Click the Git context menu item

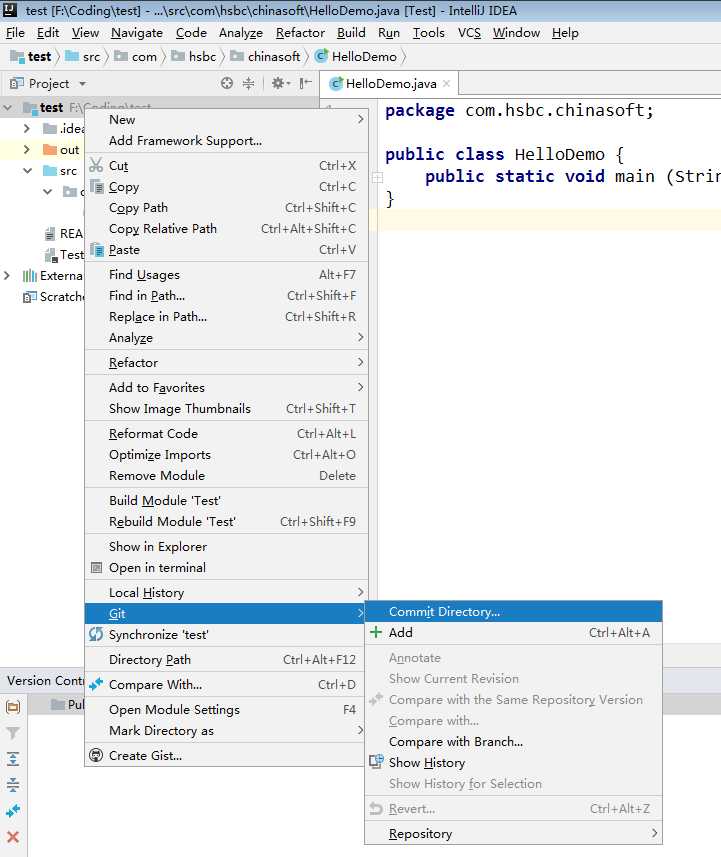pos(226,613)
